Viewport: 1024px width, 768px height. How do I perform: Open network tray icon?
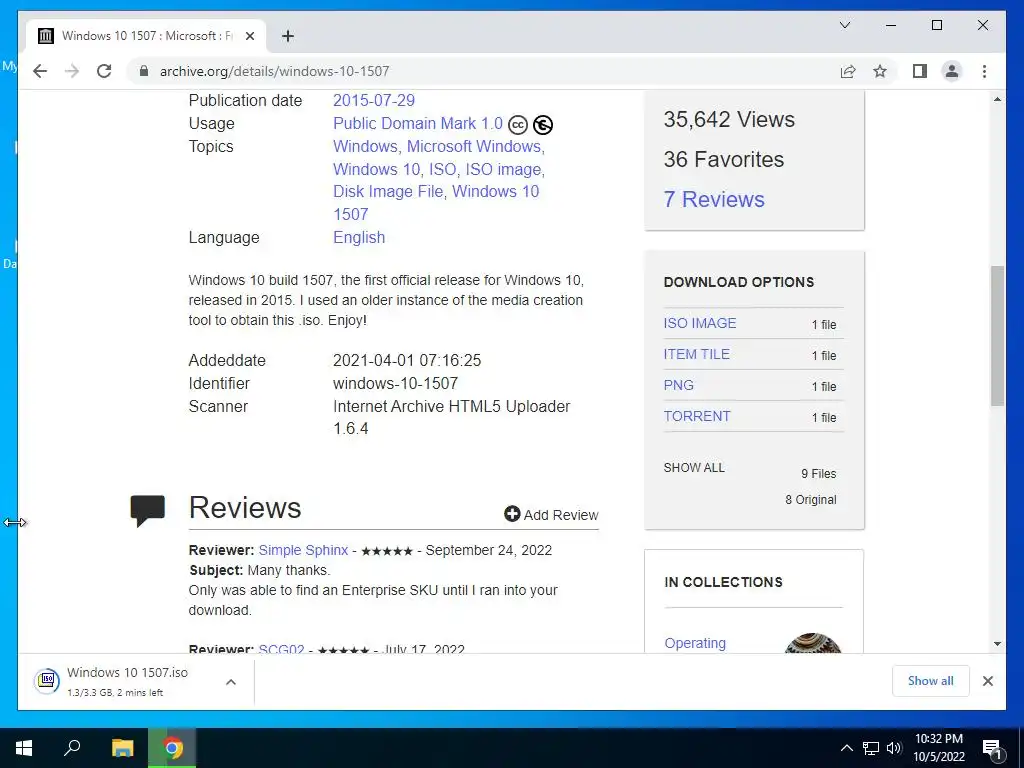[871, 748]
